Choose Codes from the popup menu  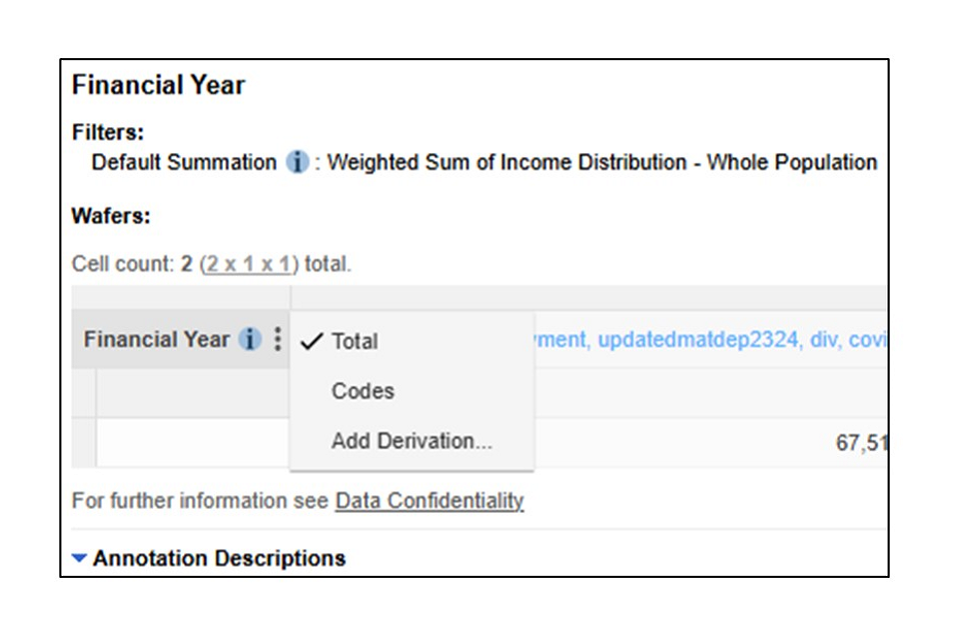coord(363,391)
